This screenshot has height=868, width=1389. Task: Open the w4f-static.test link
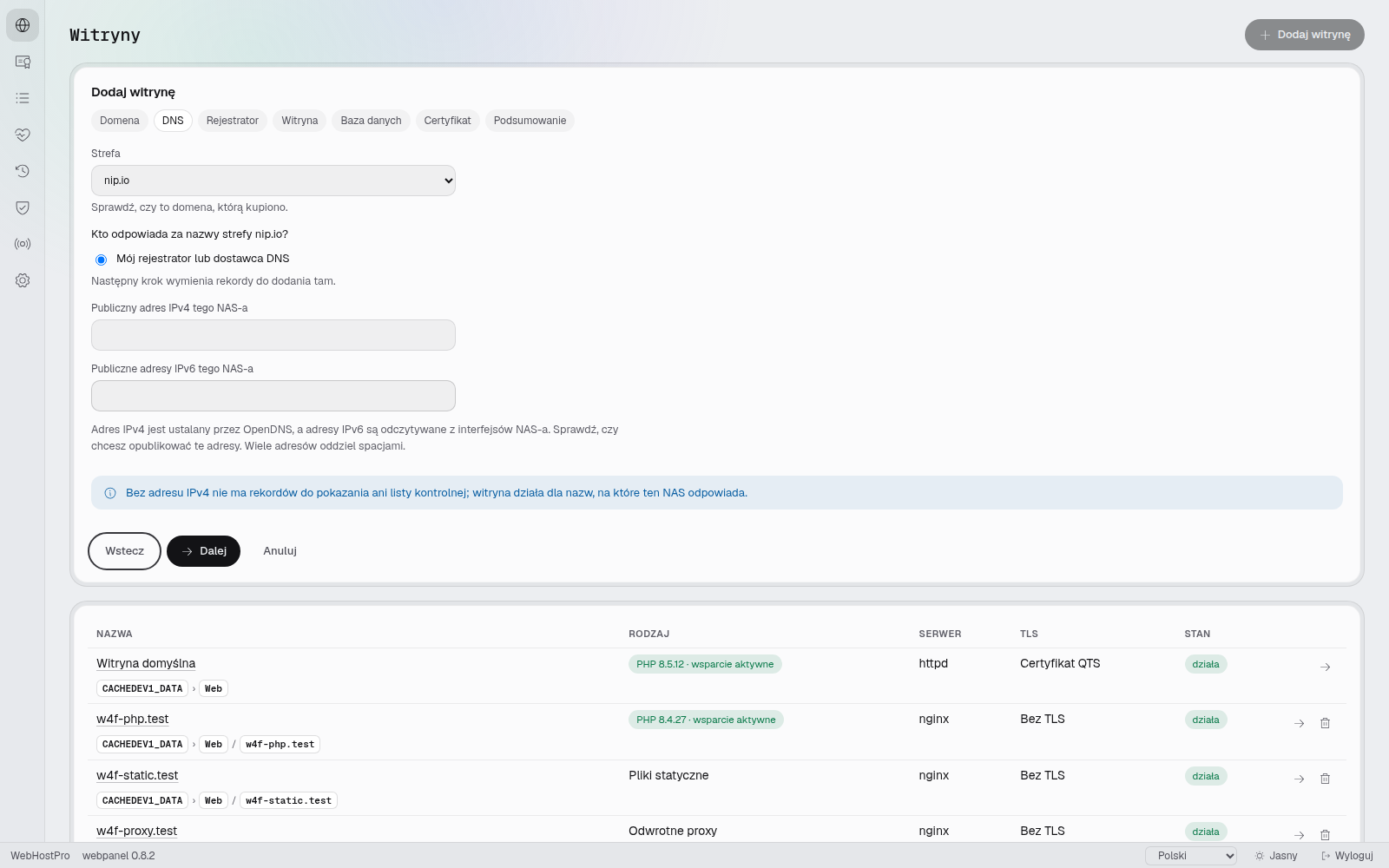(x=137, y=775)
